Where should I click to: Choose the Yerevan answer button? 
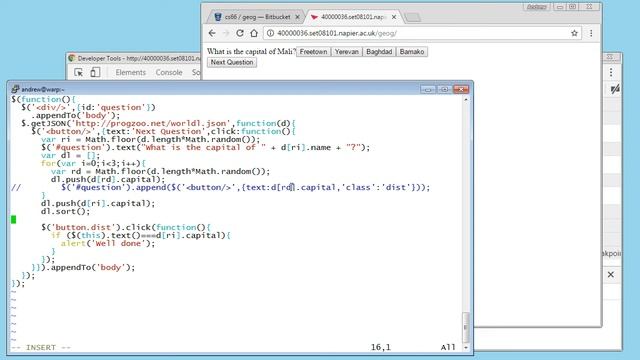[347, 52]
